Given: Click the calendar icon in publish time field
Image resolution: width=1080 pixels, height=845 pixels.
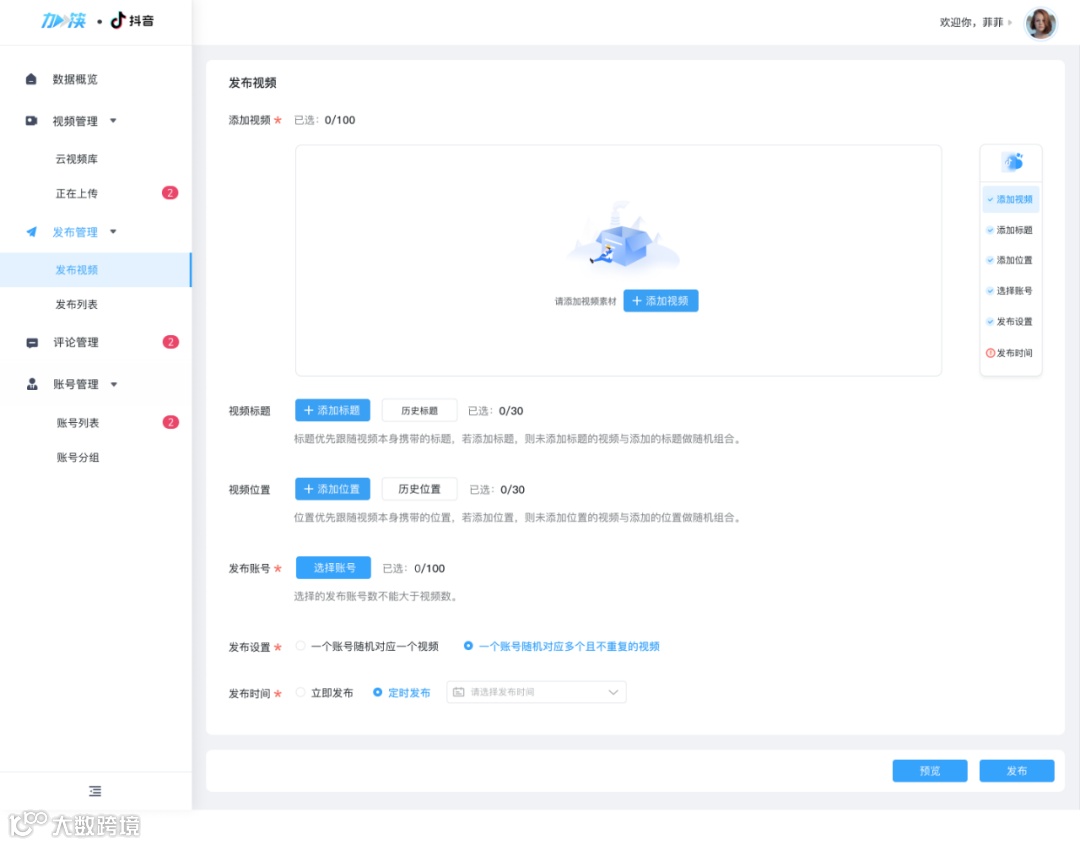Looking at the screenshot, I should coord(459,692).
